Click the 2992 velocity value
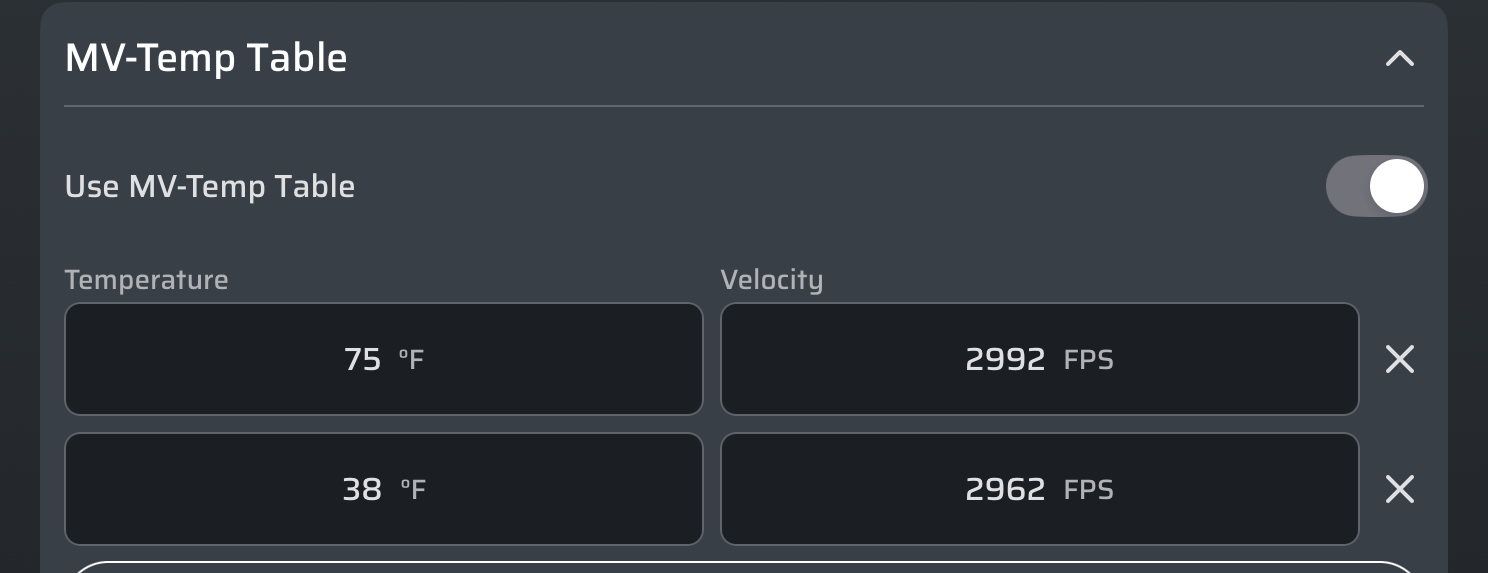The image size is (1488, 573). [x=1005, y=359]
